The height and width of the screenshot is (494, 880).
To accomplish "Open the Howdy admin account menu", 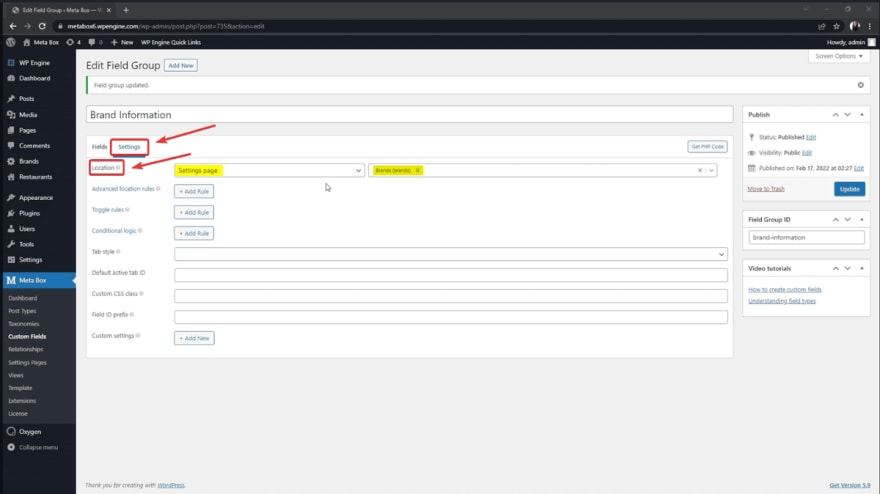I will pyautogui.click(x=850, y=42).
